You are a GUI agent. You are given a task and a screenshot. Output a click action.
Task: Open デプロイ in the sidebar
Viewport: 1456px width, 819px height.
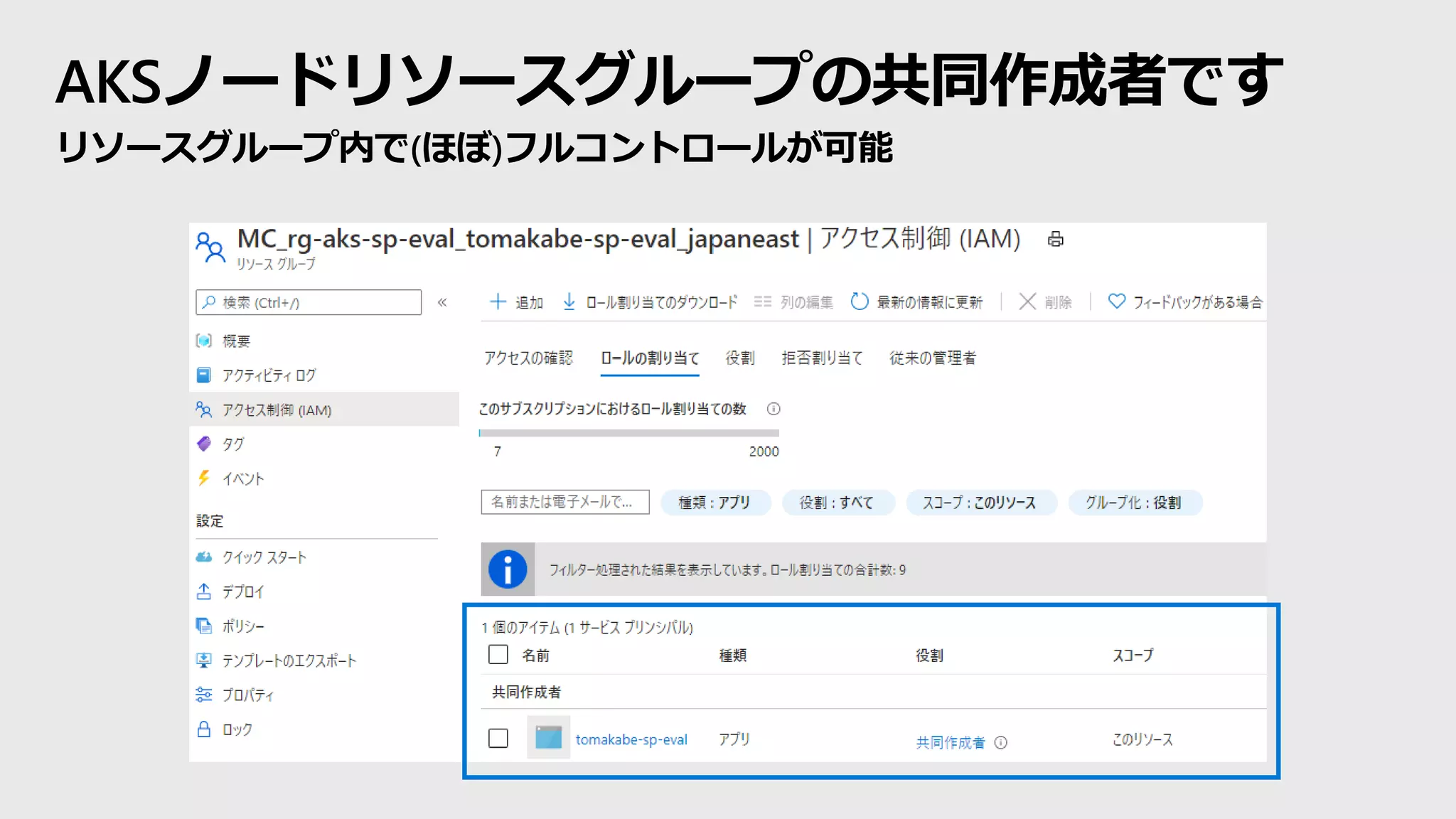pos(243,592)
